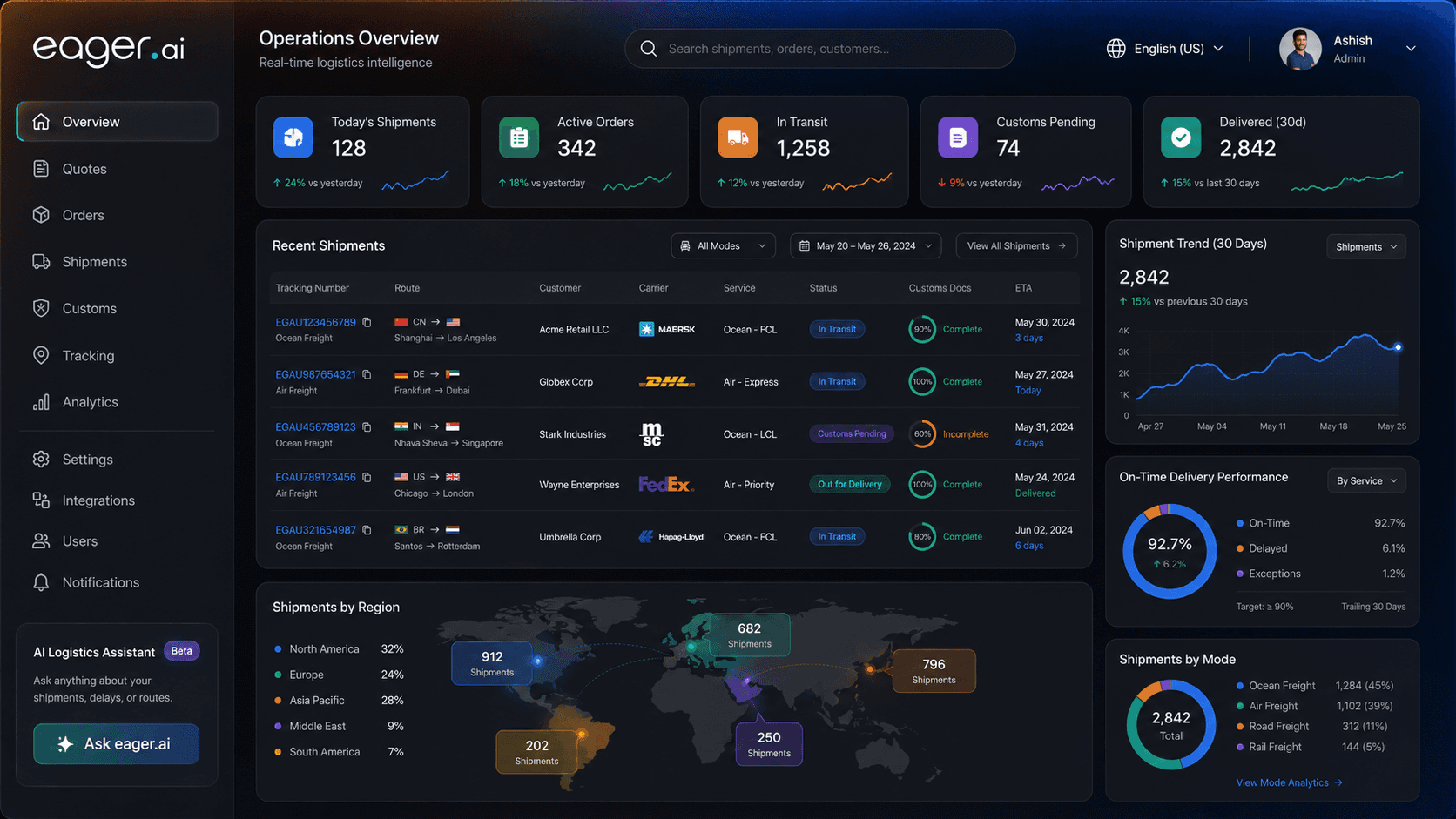
Task: Click View All Shipments button
Action: [1016, 246]
